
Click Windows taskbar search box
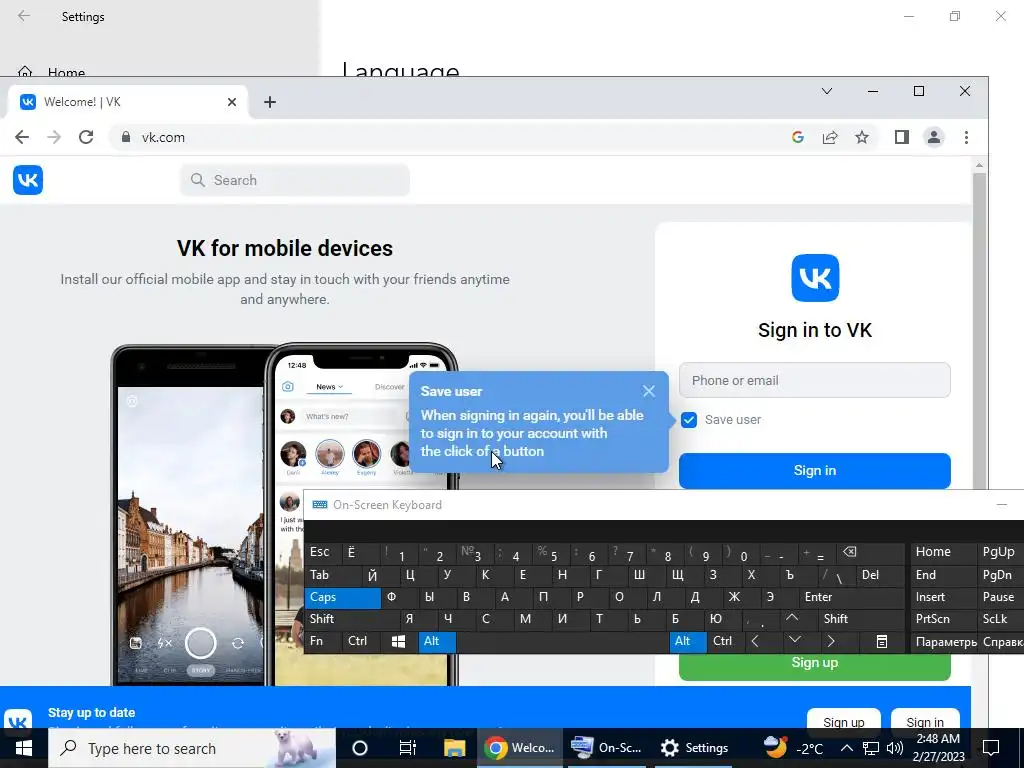pyautogui.click(x=193, y=748)
